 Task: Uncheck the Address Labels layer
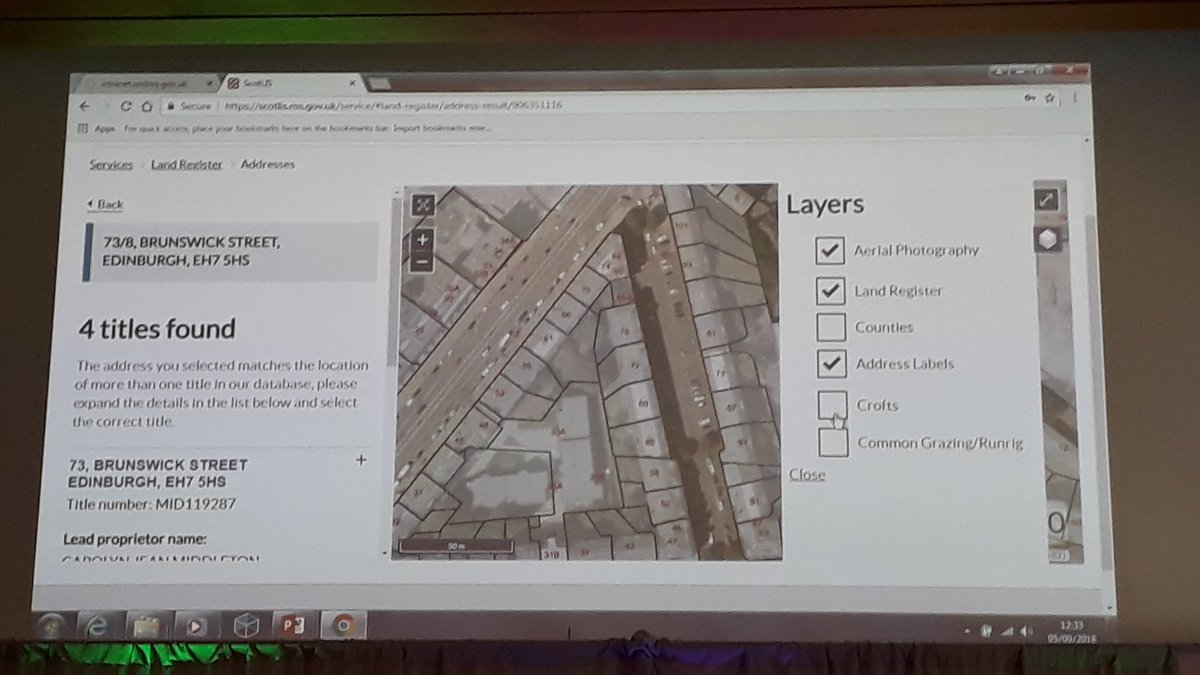pyautogui.click(x=831, y=363)
